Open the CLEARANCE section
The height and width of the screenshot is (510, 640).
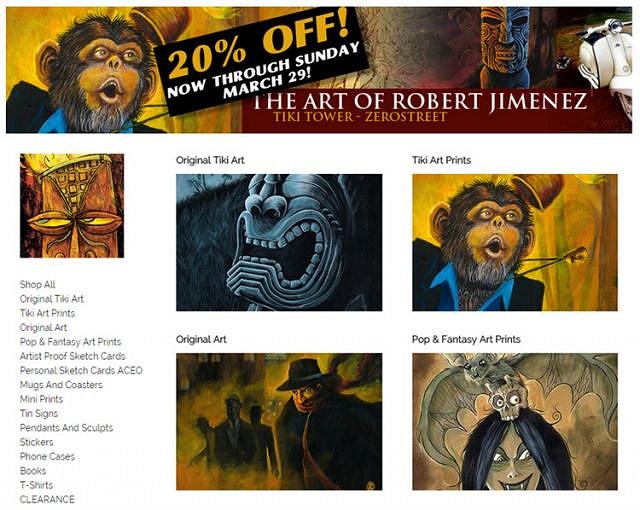point(47,499)
